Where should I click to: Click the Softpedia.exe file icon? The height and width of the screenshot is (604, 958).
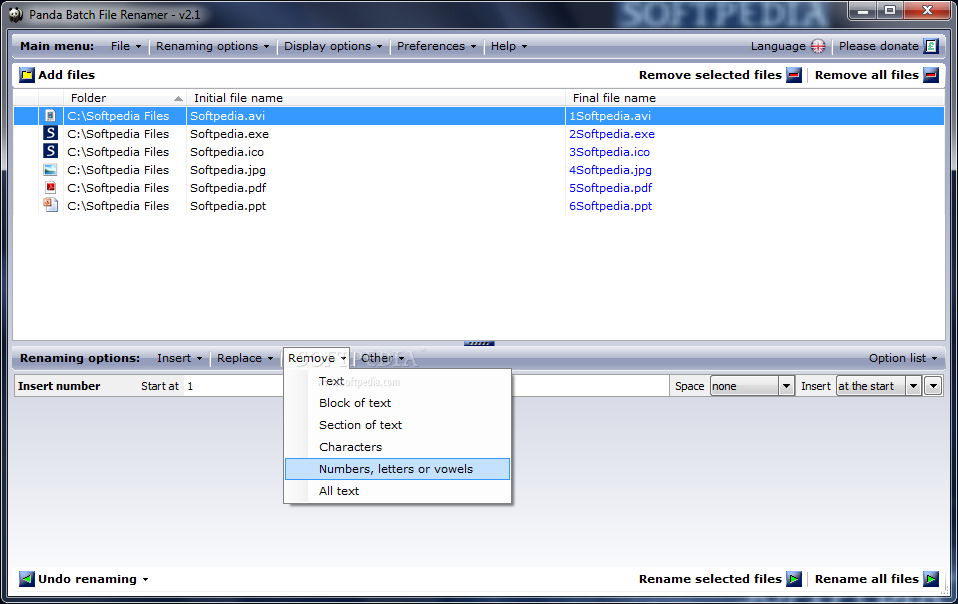[x=51, y=133]
